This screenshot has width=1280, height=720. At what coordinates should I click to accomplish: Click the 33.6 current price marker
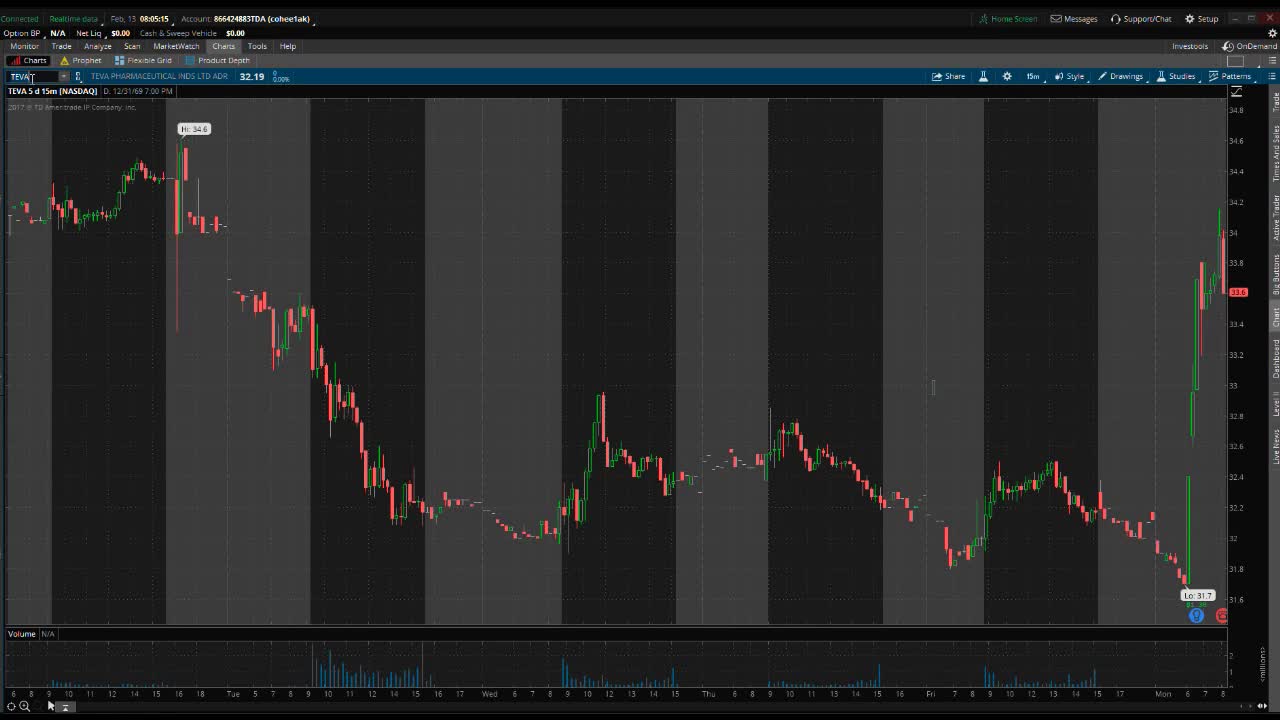[x=1238, y=292]
